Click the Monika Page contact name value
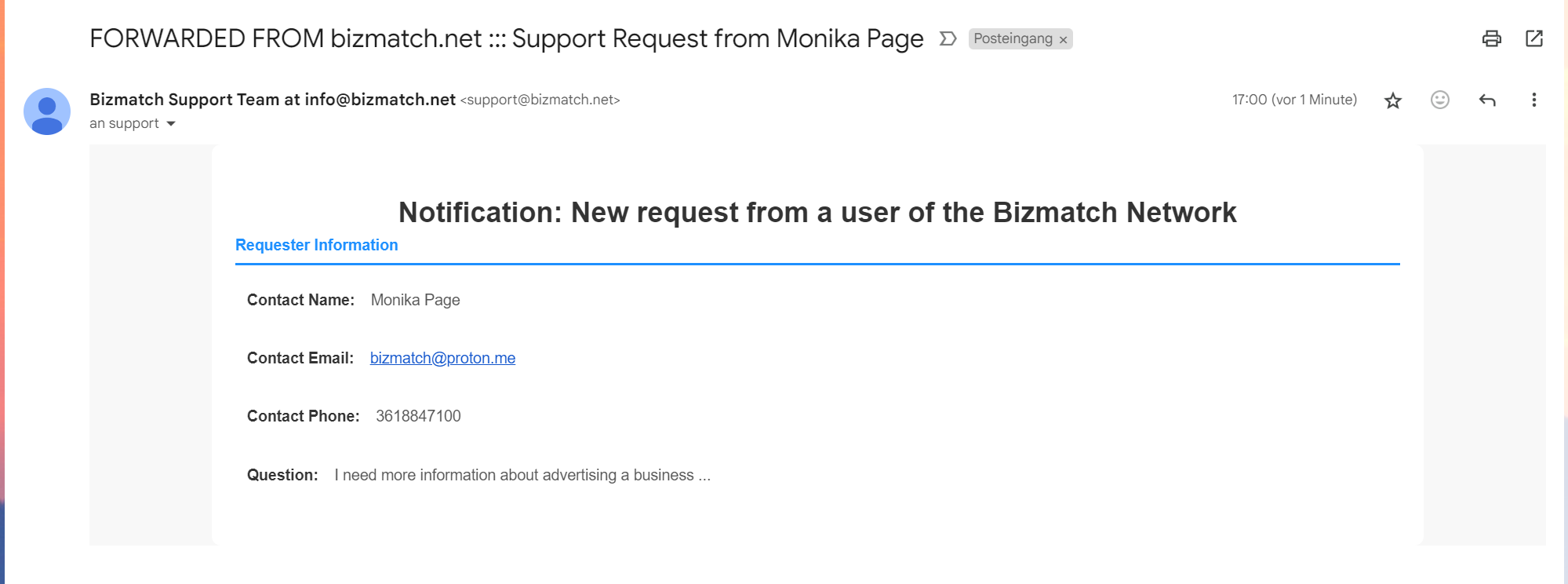The height and width of the screenshot is (584, 1568). pyautogui.click(x=415, y=300)
